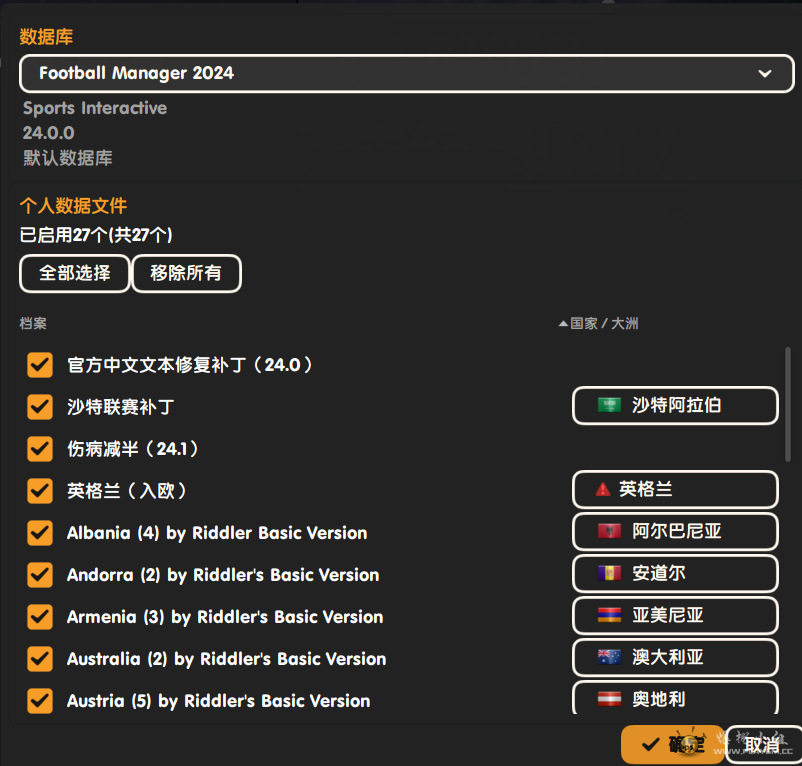Screen dimensions: 802x766
Task: Open the 澳大利亚 country selector
Action: (675, 657)
